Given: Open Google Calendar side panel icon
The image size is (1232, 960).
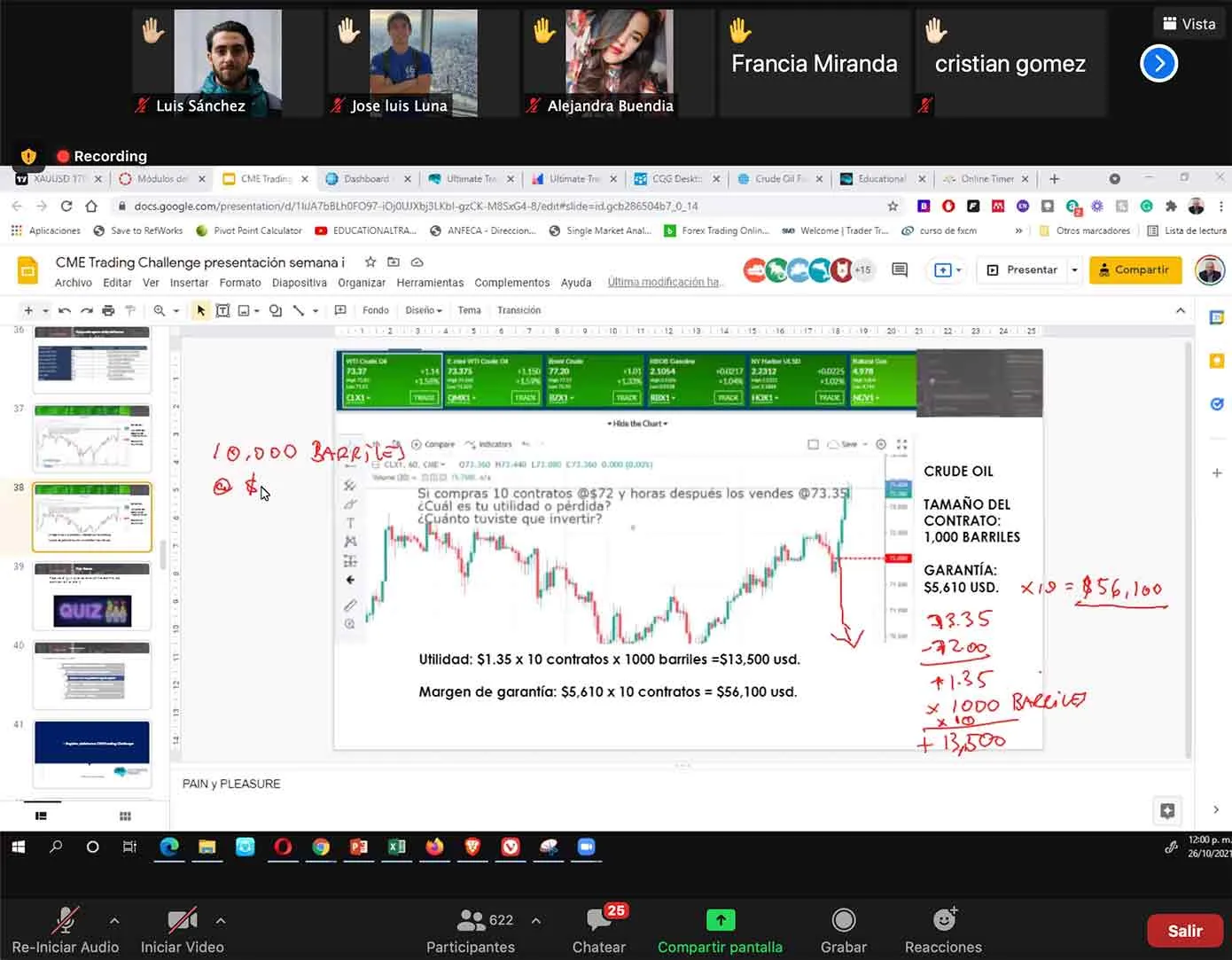Looking at the screenshot, I should point(1217,317).
